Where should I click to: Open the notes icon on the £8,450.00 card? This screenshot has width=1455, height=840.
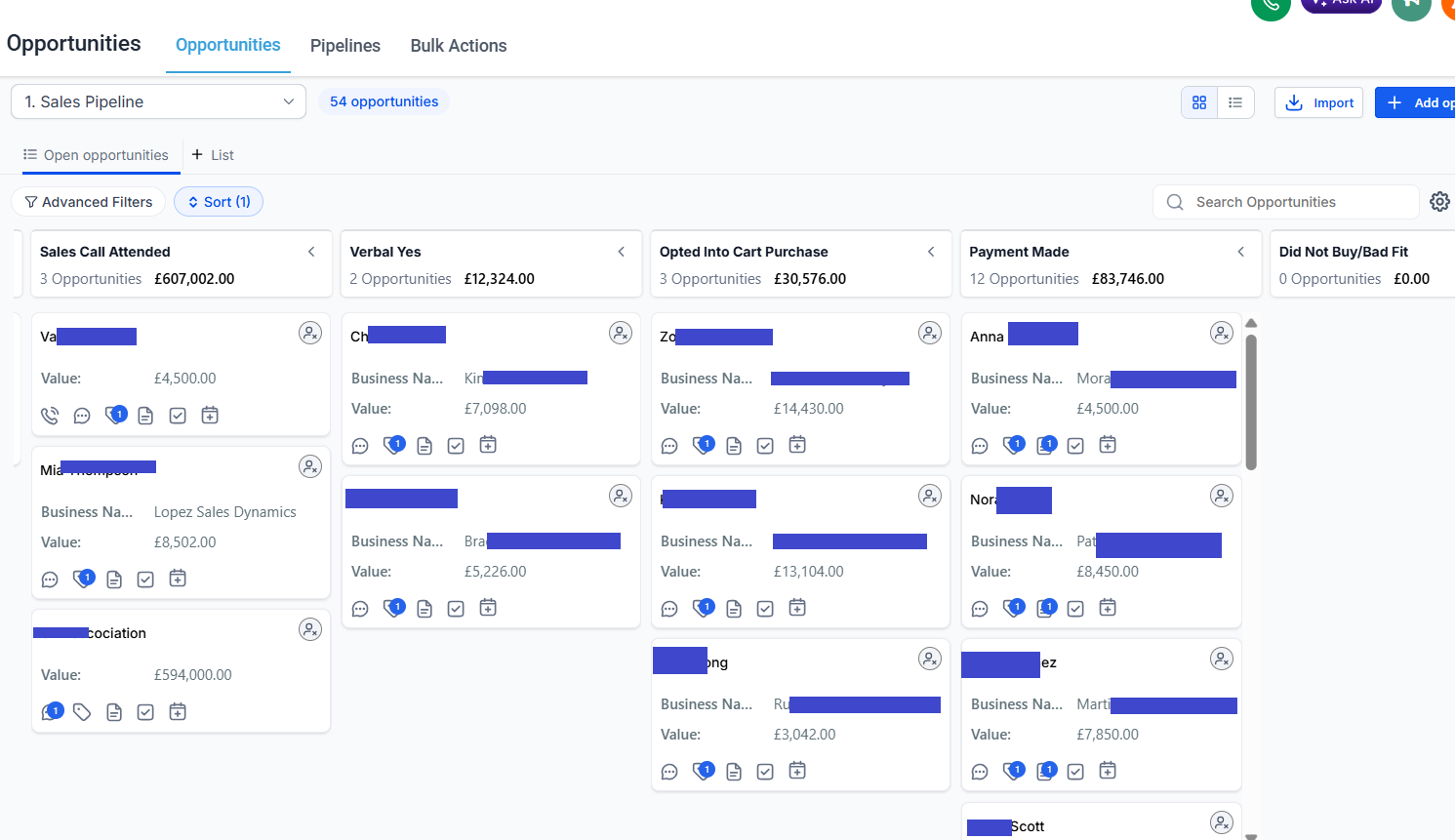(1046, 608)
